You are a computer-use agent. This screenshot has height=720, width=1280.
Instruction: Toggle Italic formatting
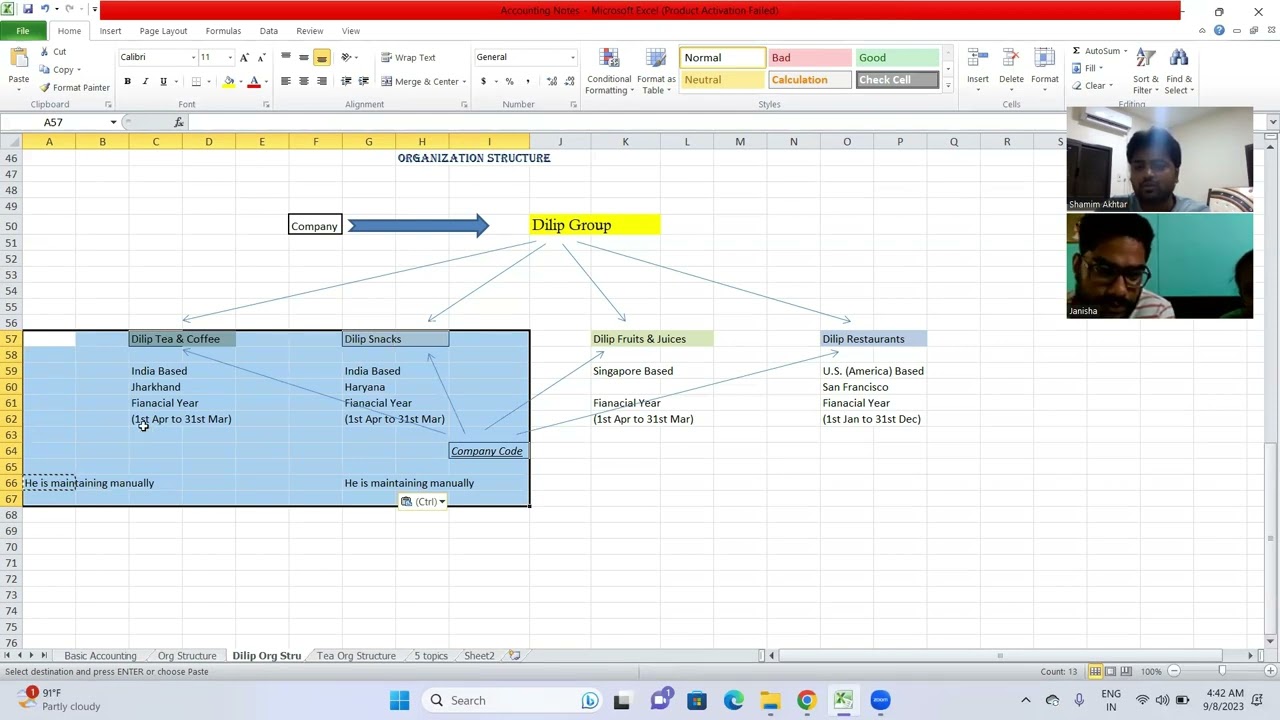tap(145, 81)
